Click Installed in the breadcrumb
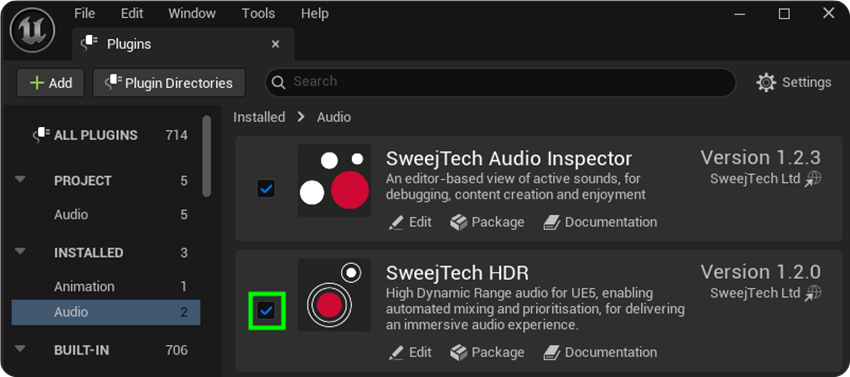The height and width of the screenshot is (377, 850). coord(259,117)
